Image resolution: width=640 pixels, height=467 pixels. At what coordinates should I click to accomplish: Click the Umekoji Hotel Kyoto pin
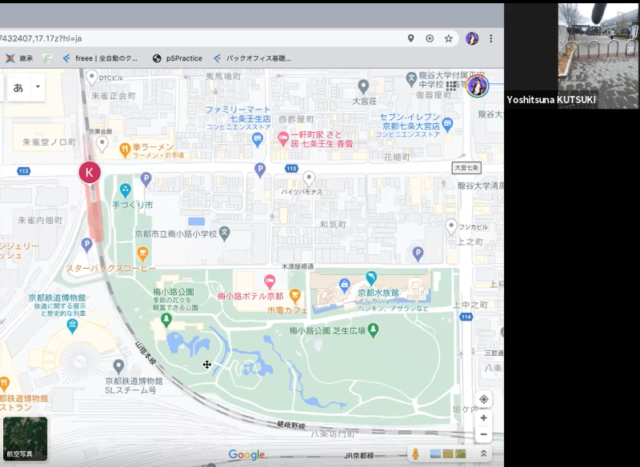click(x=269, y=281)
